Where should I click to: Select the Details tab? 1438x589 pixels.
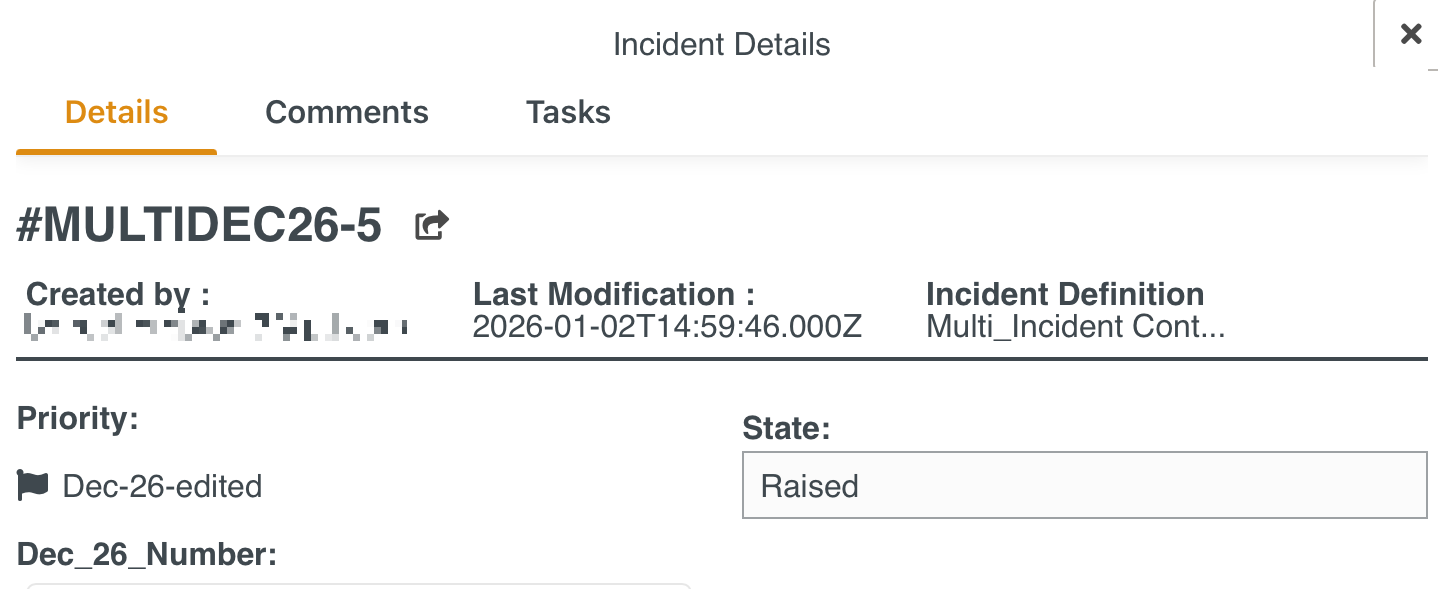pyautogui.click(x=116, y=112)
